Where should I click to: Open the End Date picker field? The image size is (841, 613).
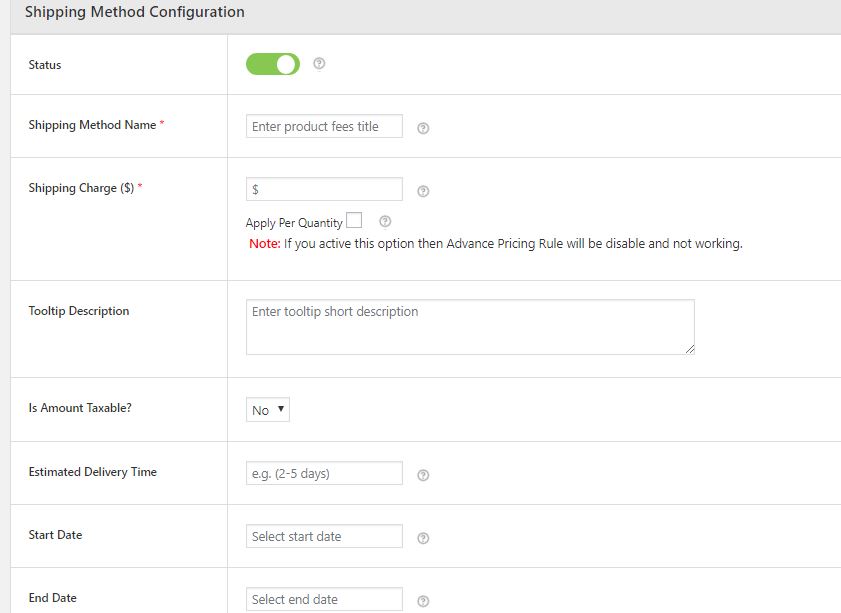[x=324, y=599]
